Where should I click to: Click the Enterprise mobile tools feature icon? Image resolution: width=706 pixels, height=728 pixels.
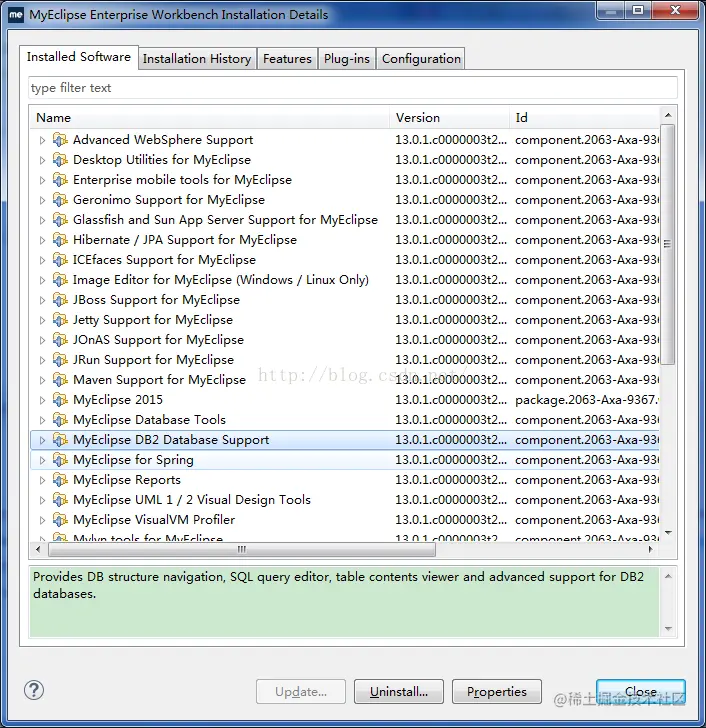click(60, 180)
